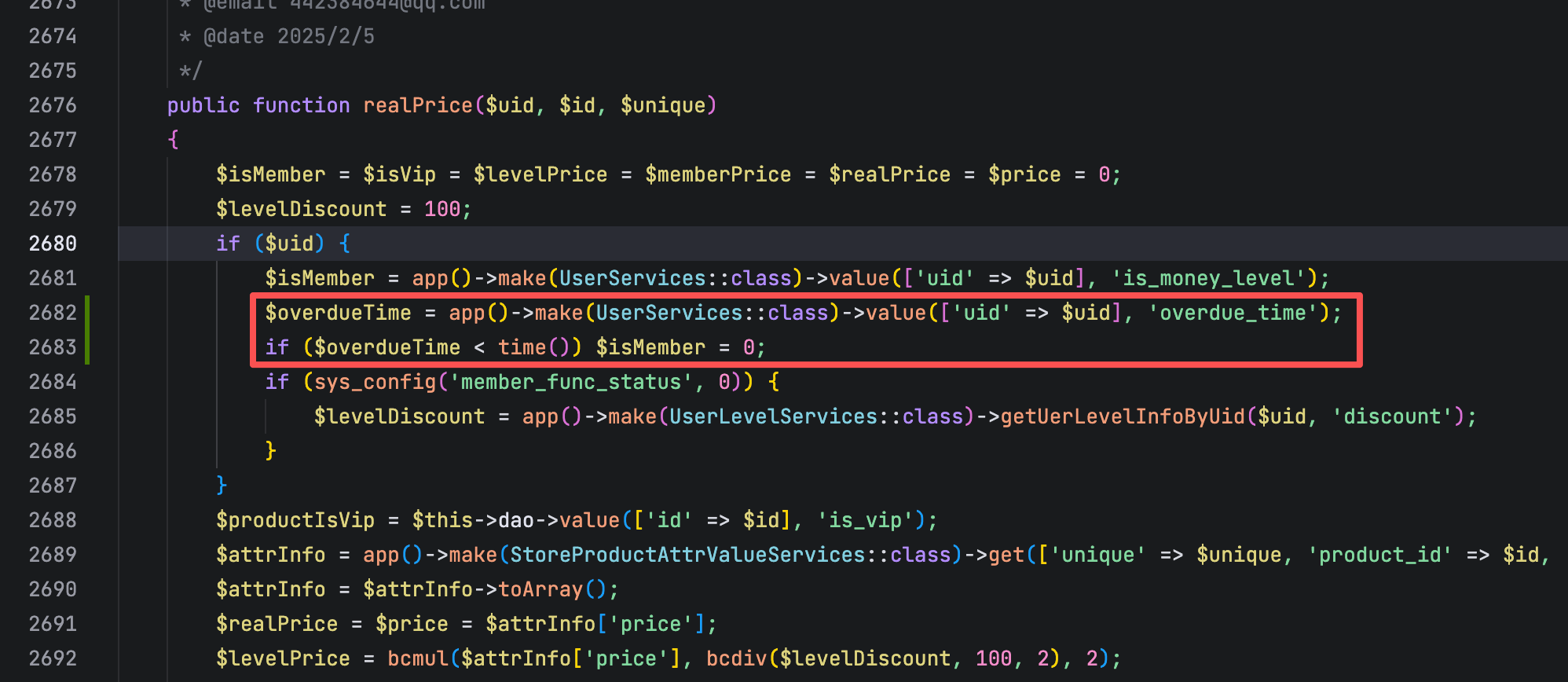Click line number 2680 in the gutter
Screen dimensions: 1568x682
53,244
